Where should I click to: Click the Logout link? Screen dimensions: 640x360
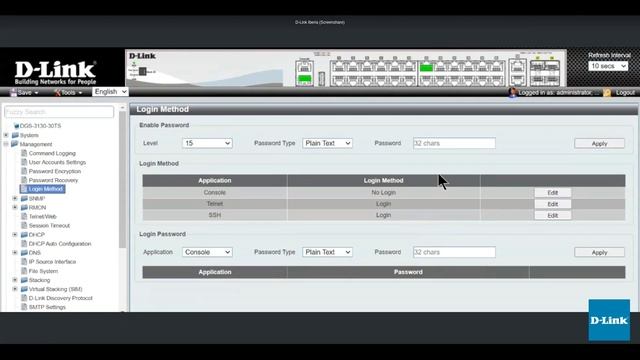pyautogui.click(x=625, y=93)
